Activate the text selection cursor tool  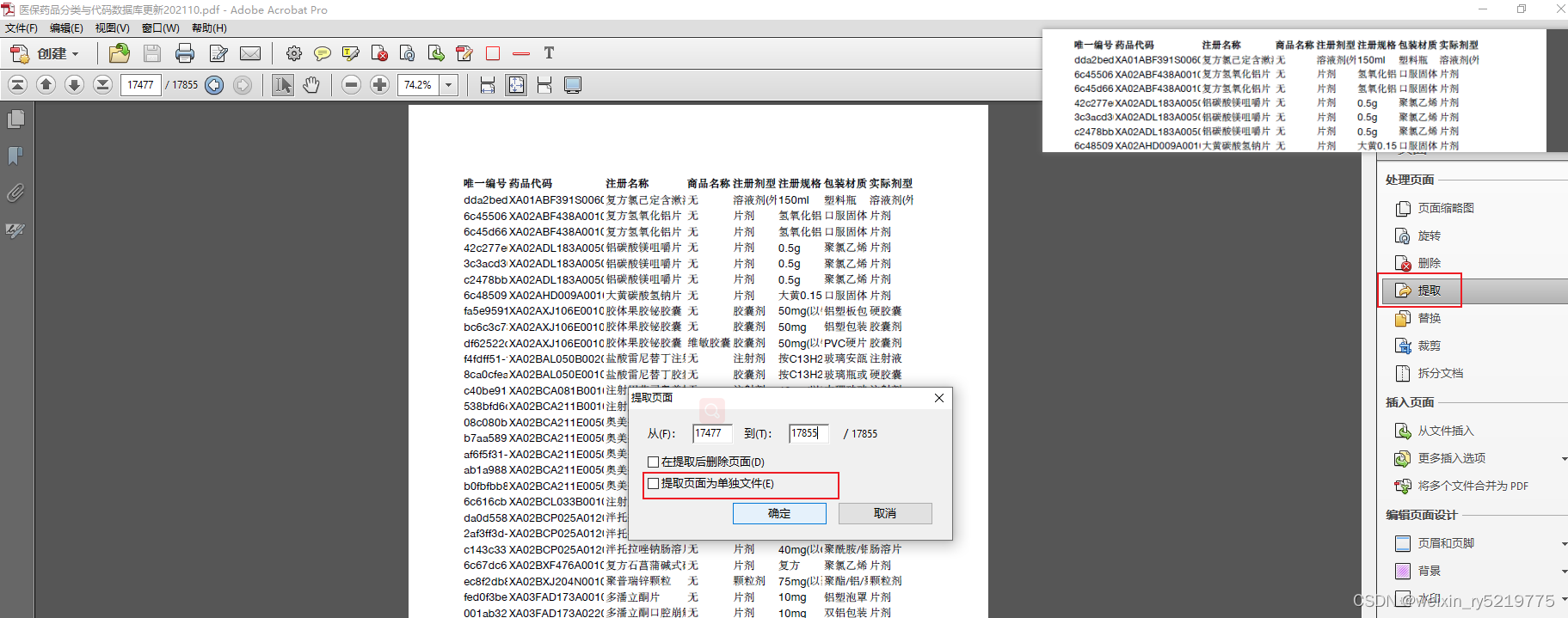(x=283, y=84)
